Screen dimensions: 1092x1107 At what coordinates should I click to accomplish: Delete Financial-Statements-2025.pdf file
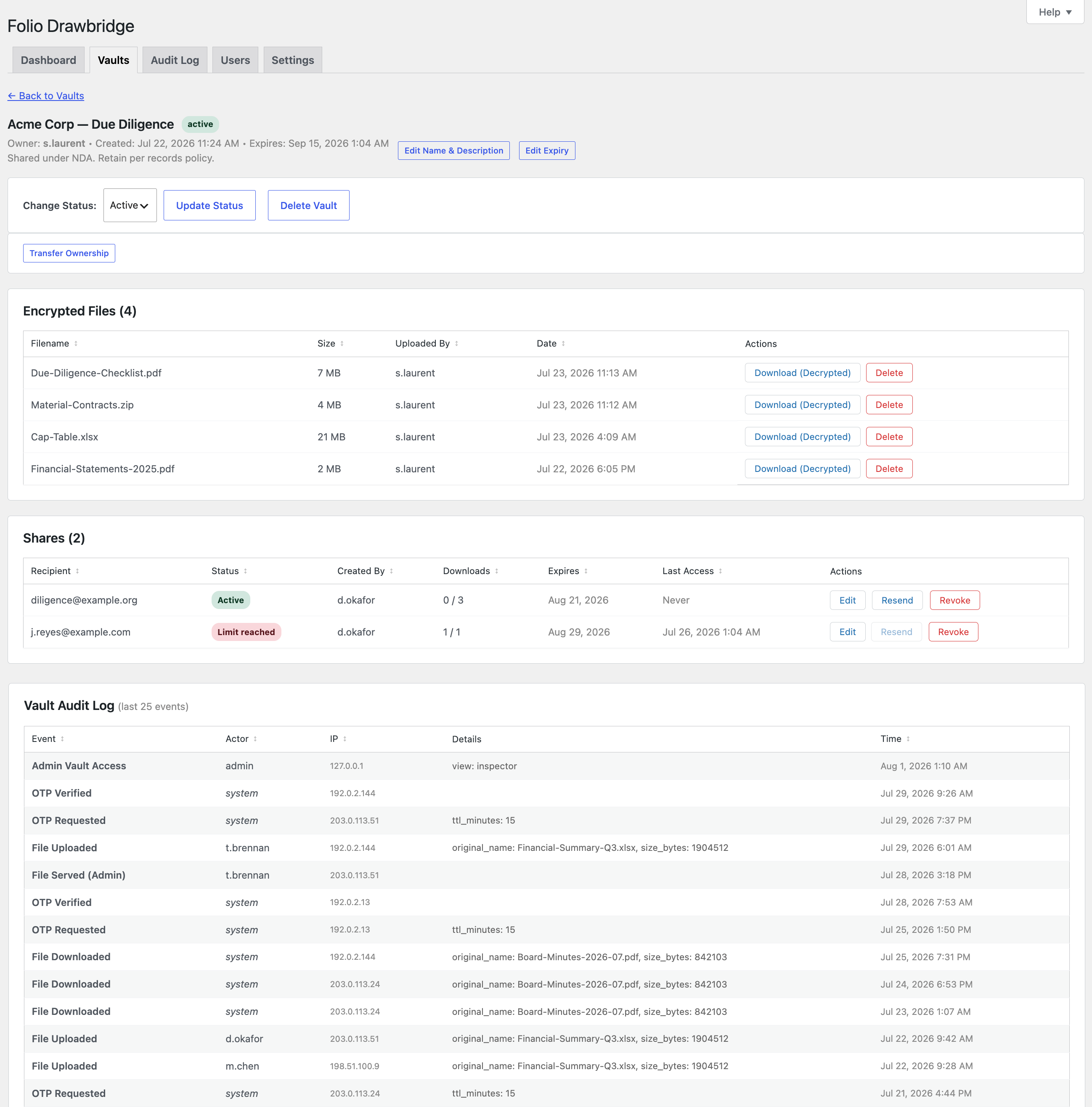pos(888,469)
